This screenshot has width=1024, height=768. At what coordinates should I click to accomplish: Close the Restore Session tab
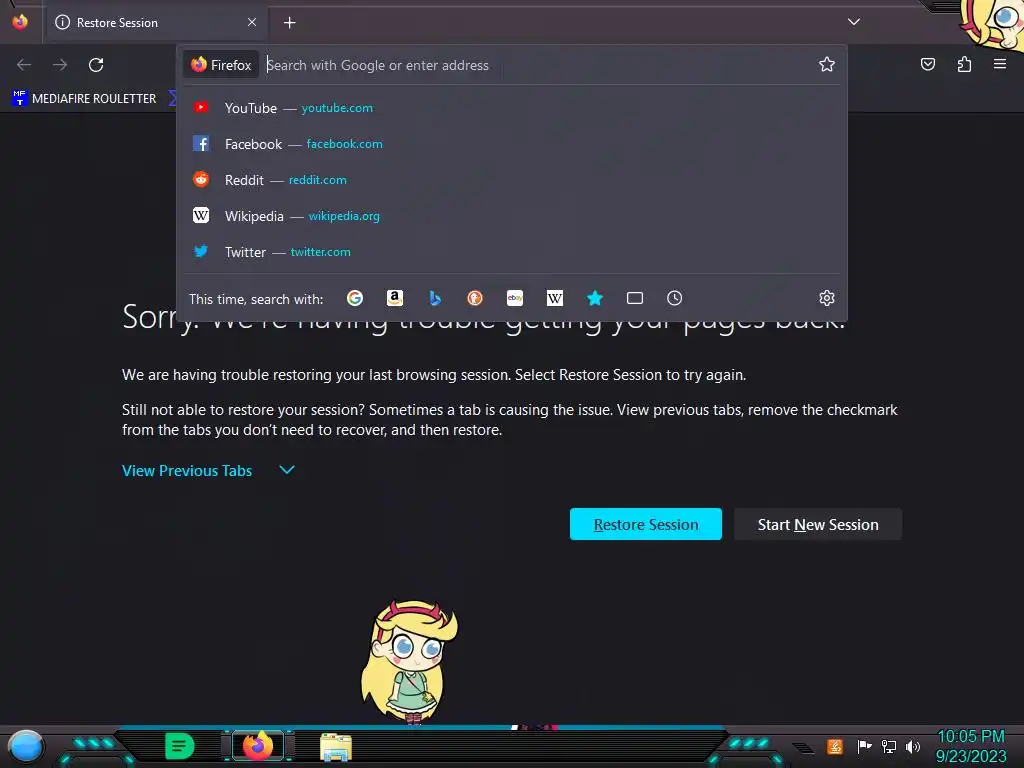[x=252, y=22]
